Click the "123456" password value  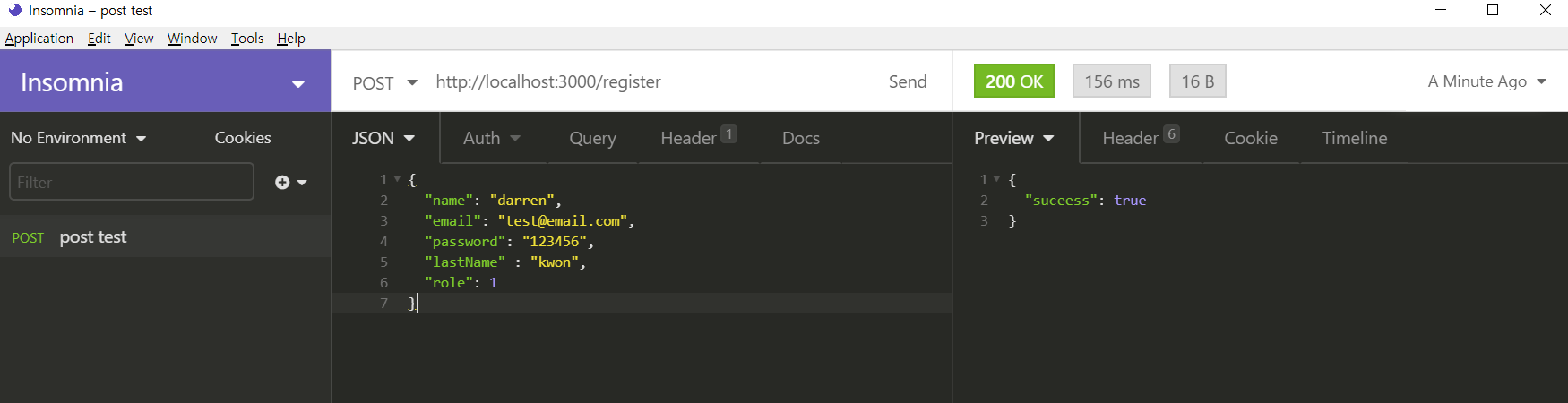[x=554, y=241]
